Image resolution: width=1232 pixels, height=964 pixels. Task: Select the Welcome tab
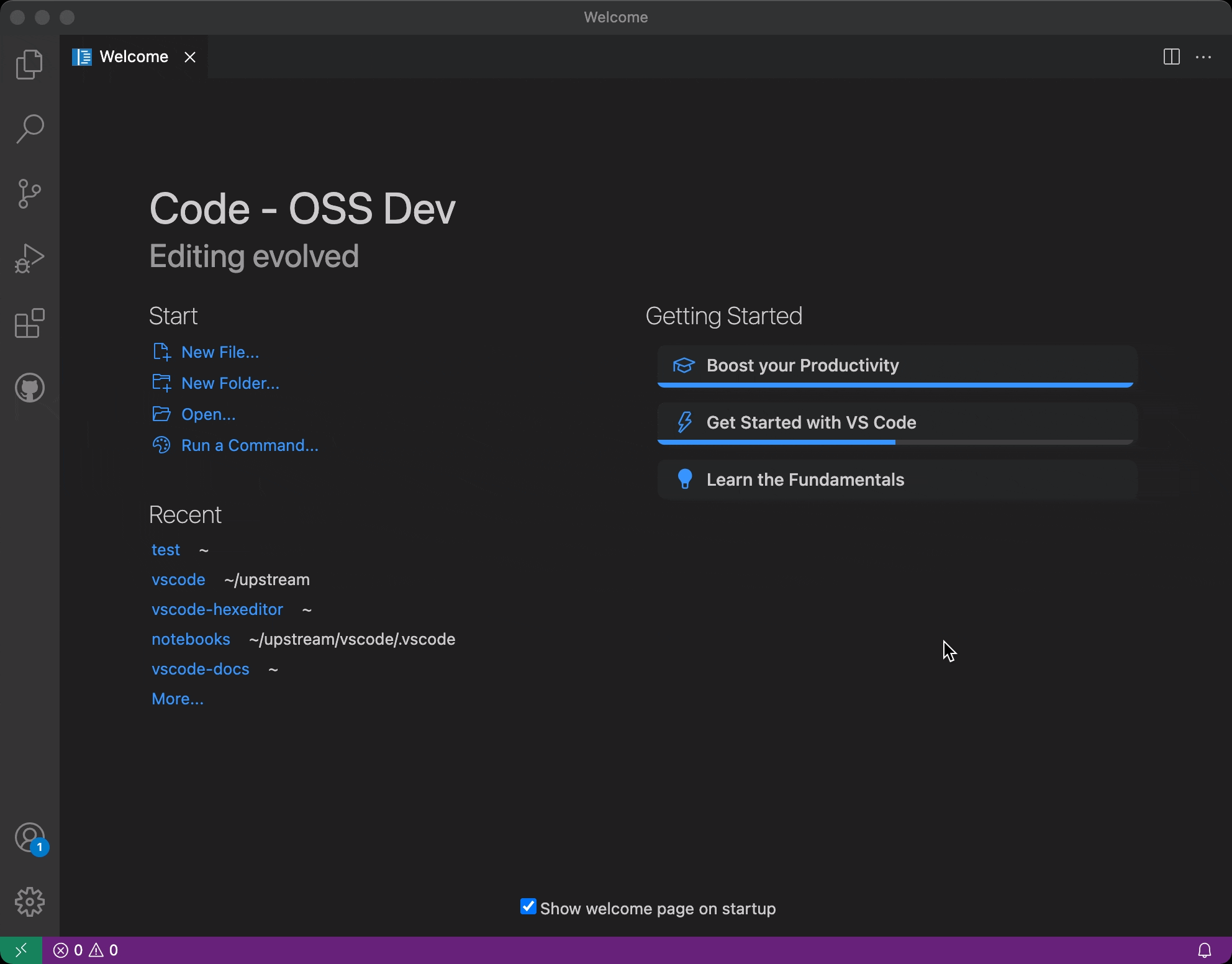(x=134, y=57)
